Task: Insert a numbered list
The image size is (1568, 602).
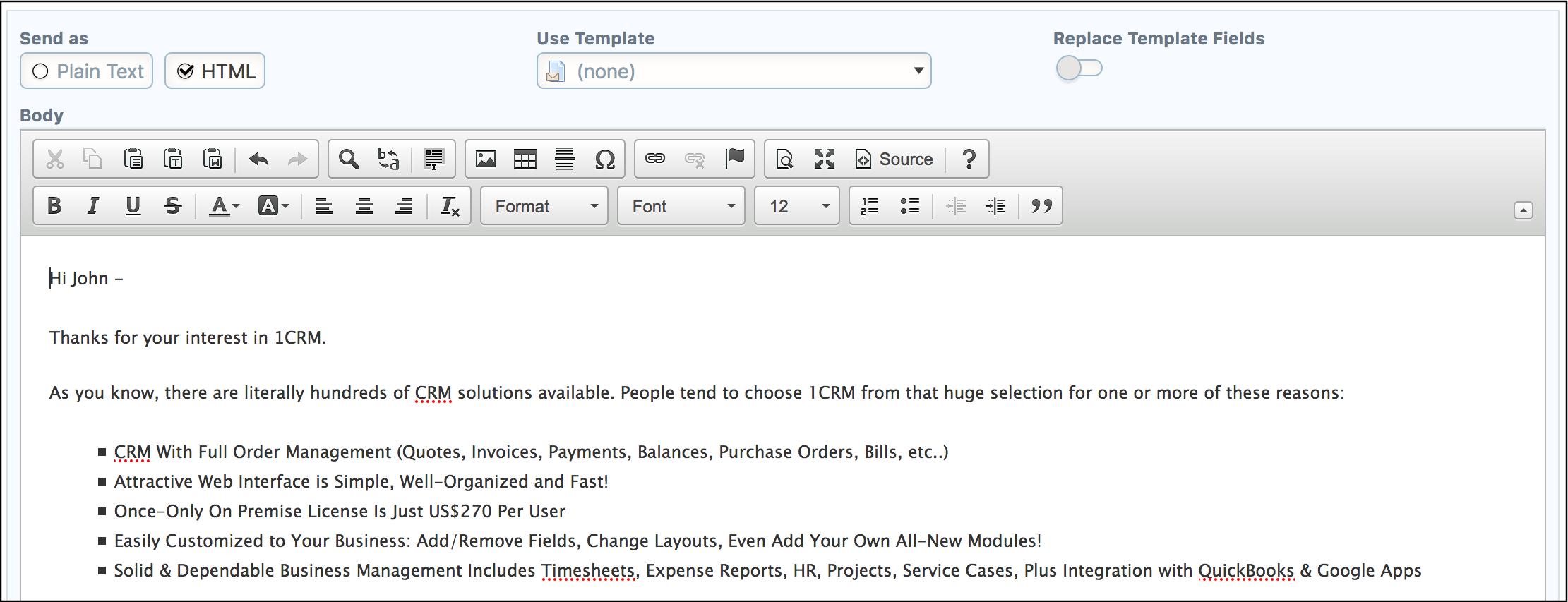Action: (870, 205)
